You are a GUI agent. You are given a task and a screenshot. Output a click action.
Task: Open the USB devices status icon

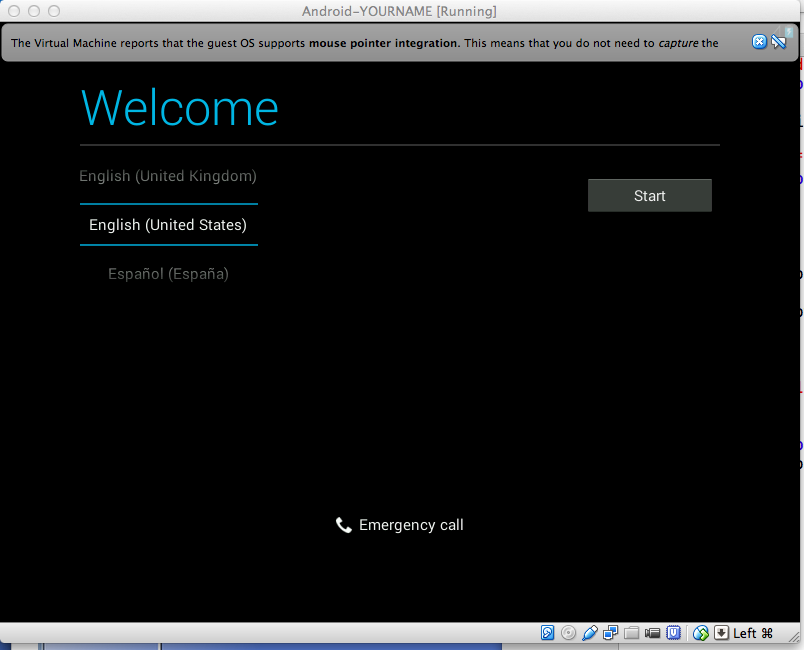590,633
